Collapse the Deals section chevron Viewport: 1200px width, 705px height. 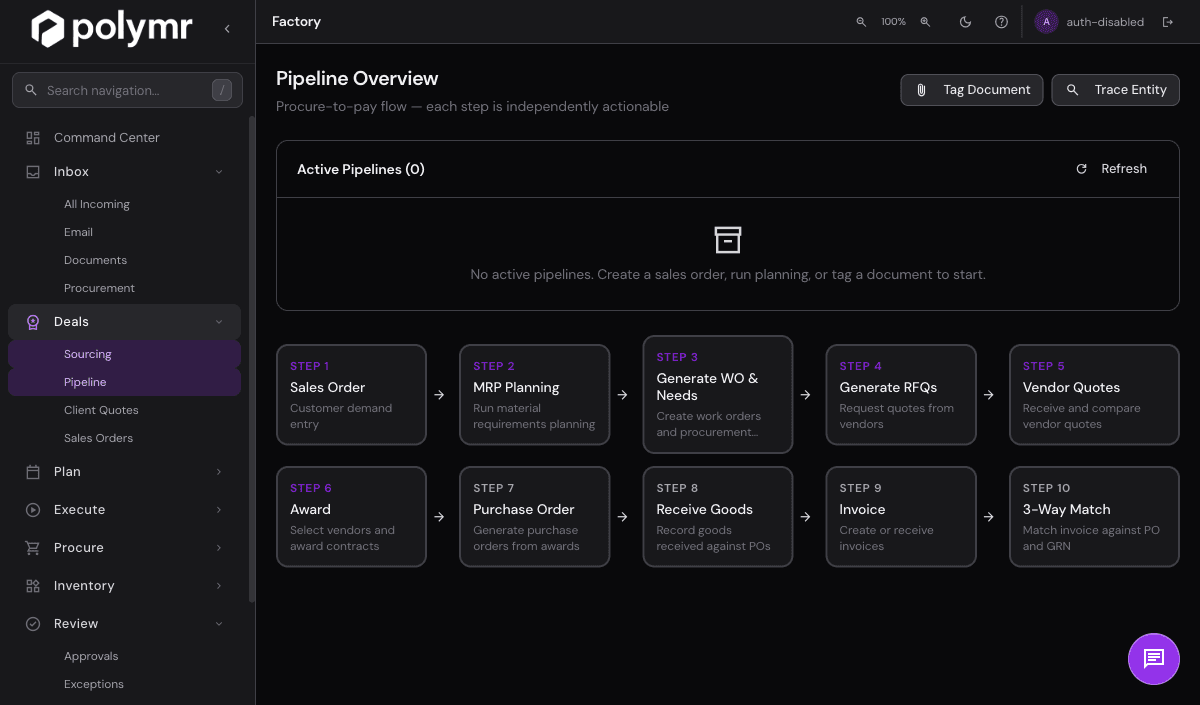point(219,322)
